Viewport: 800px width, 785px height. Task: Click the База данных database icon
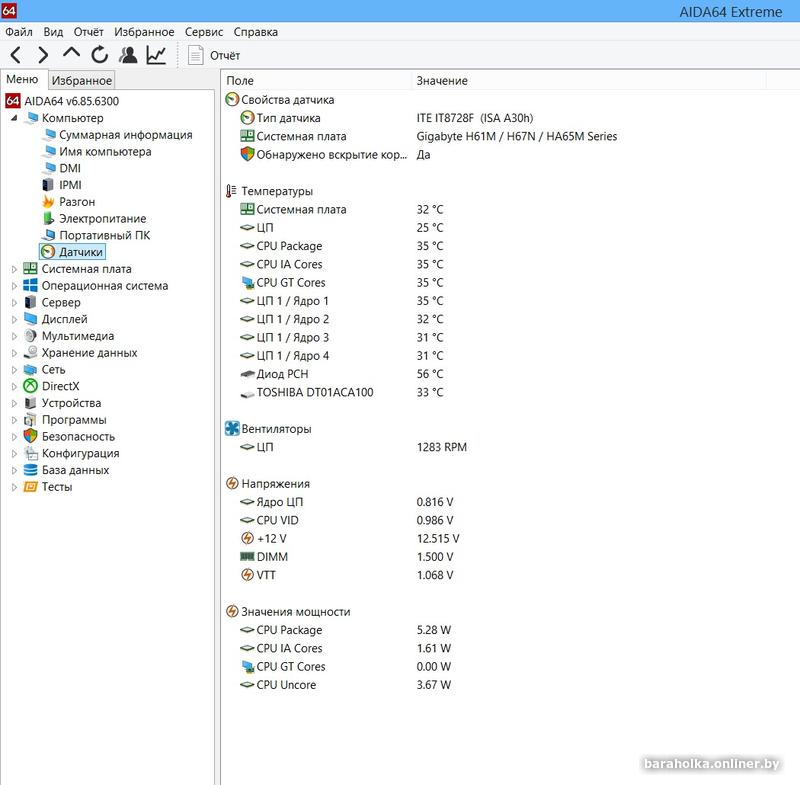(31, 470)
